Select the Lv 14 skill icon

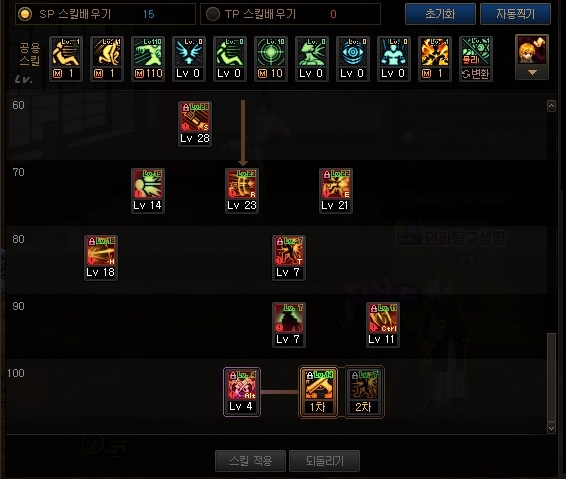coord(148,191)
